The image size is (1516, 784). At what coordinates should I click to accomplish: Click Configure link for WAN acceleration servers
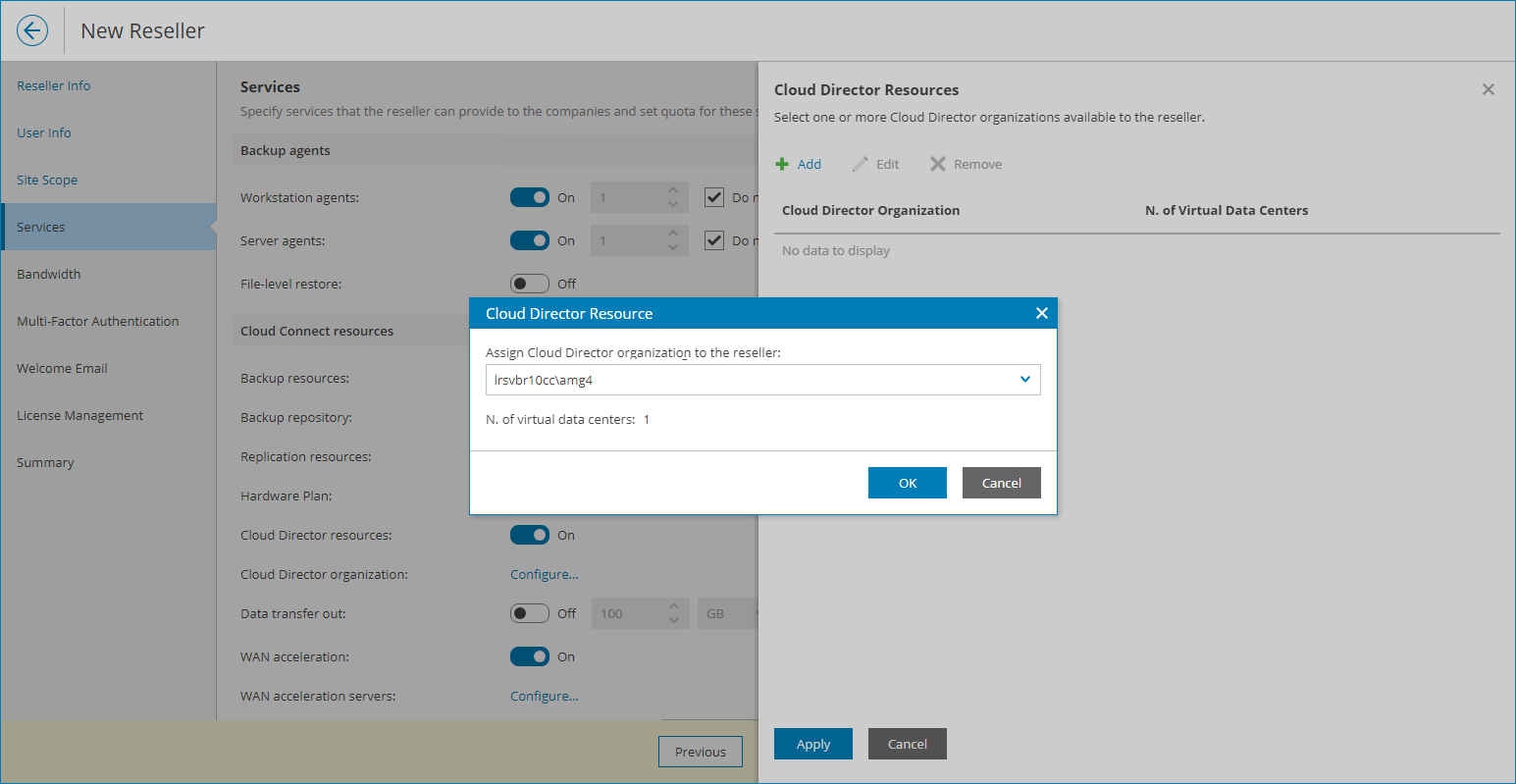pyautogui.click(x=545, y=696)
